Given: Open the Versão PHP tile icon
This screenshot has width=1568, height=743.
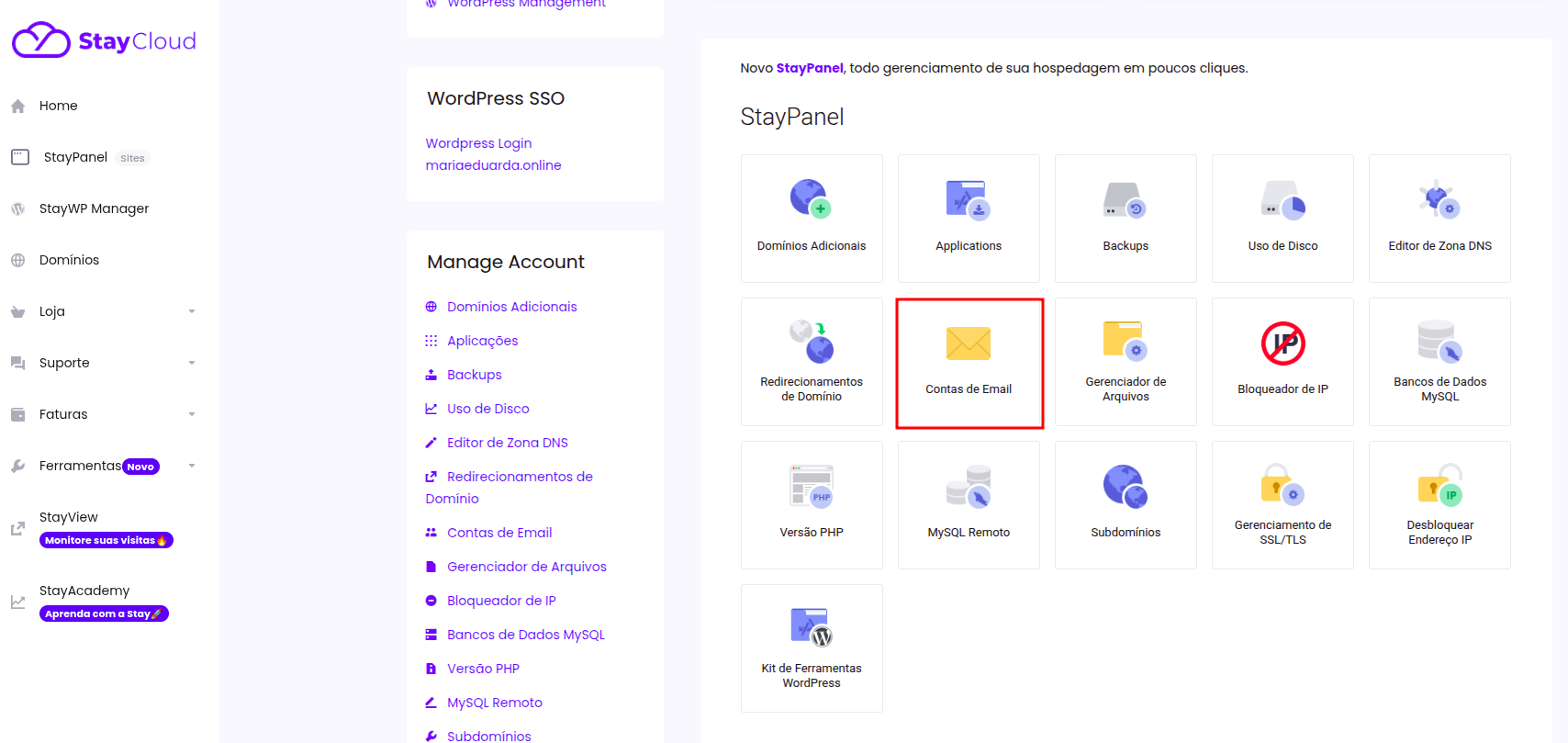Looking at the screenshot, I should tap(812, 486).
